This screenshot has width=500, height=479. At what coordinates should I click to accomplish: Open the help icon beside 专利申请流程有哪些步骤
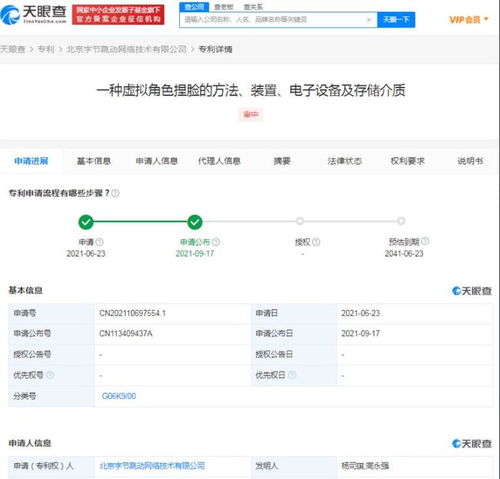coord(115,193)
